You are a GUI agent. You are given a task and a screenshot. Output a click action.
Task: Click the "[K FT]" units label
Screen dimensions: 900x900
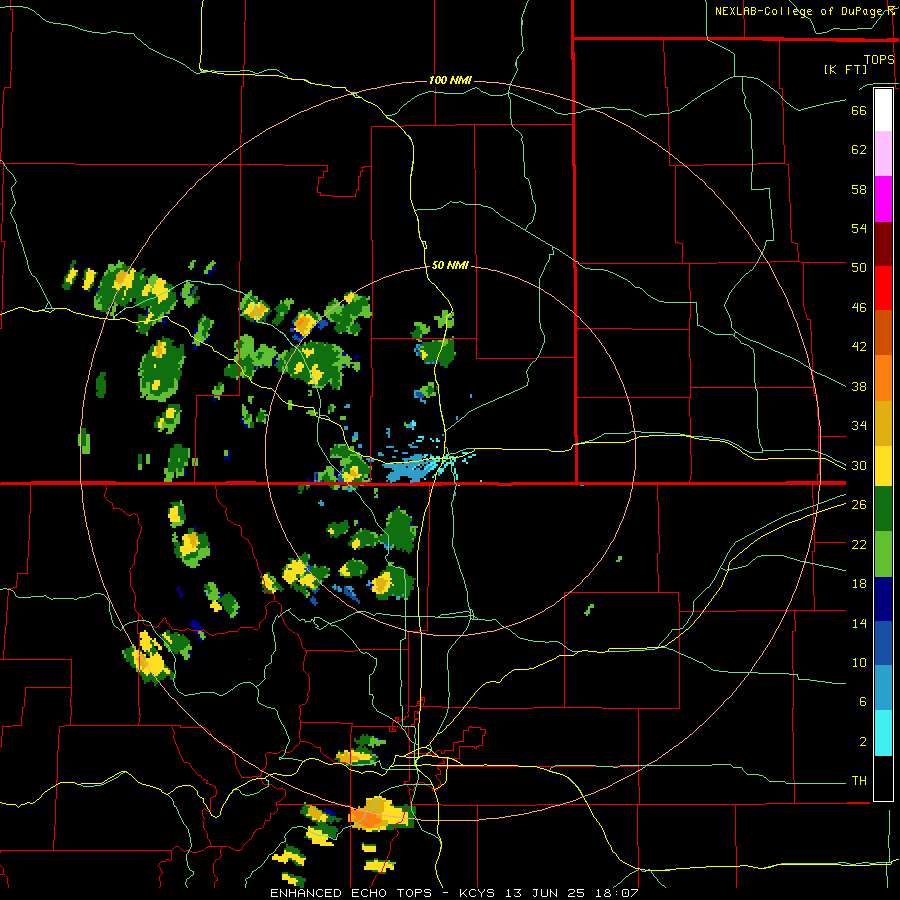click(845, 70)
